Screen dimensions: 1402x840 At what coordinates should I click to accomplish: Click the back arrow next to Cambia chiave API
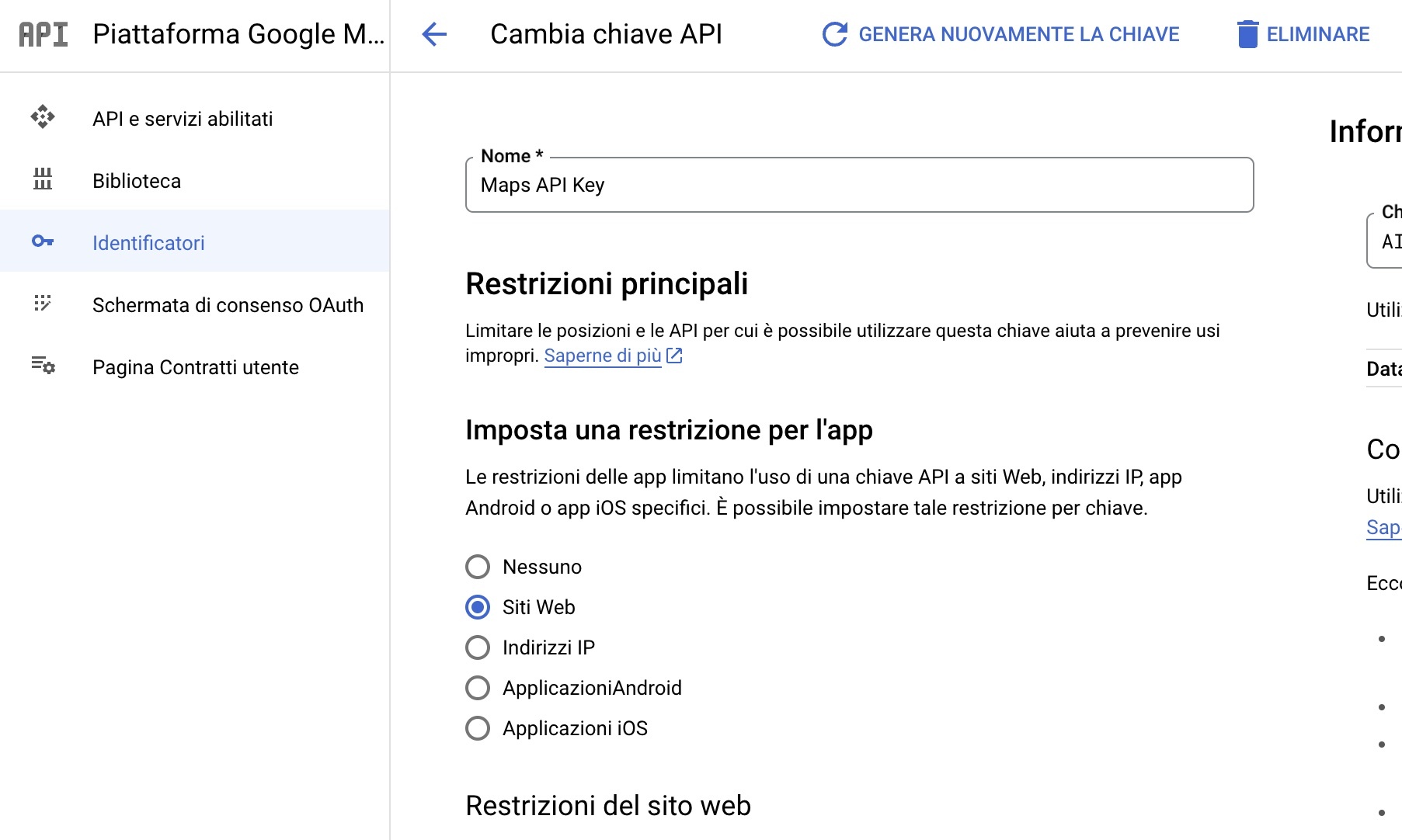pos(434,33)
